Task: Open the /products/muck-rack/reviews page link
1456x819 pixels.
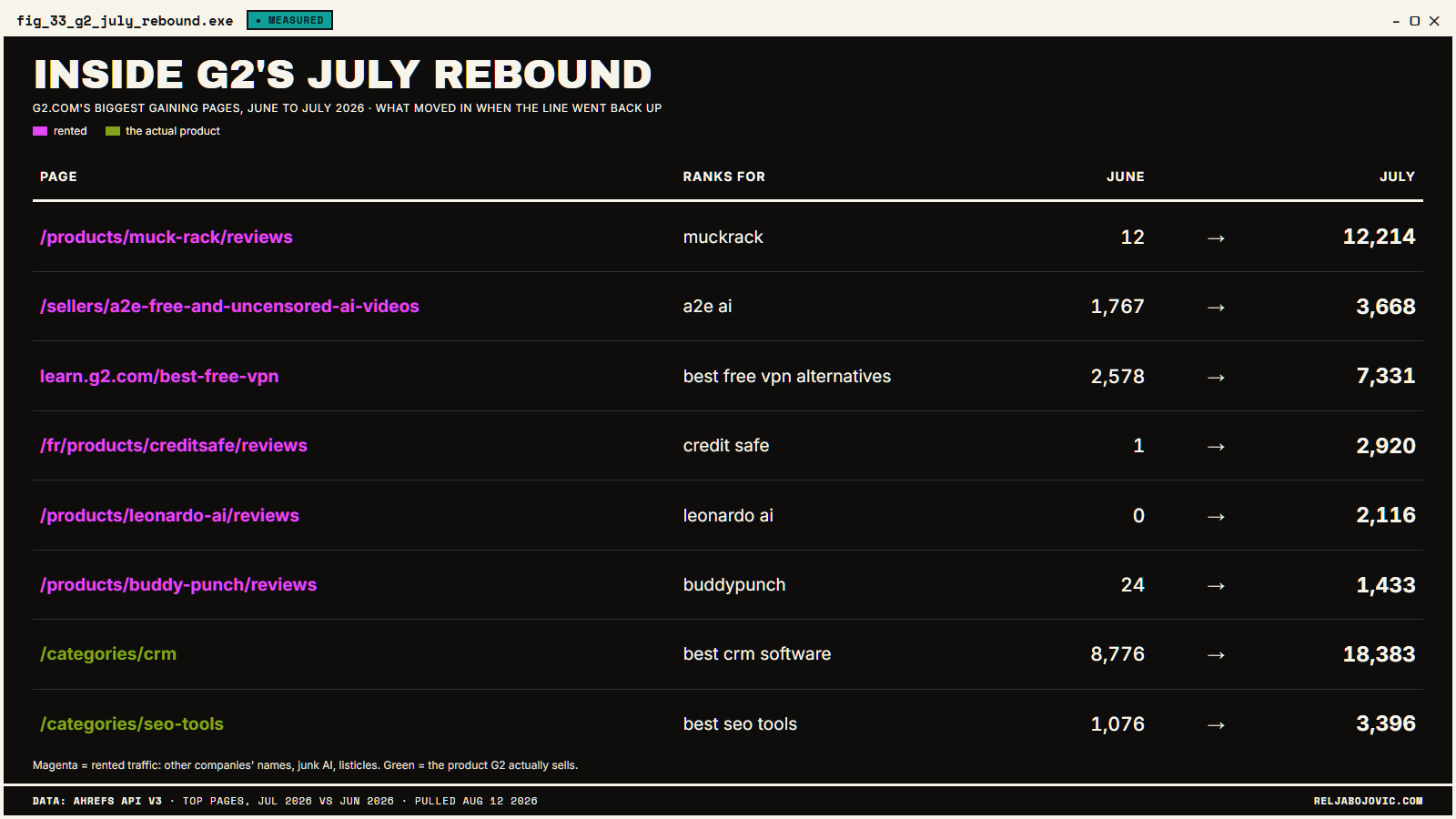Action: 167,237
